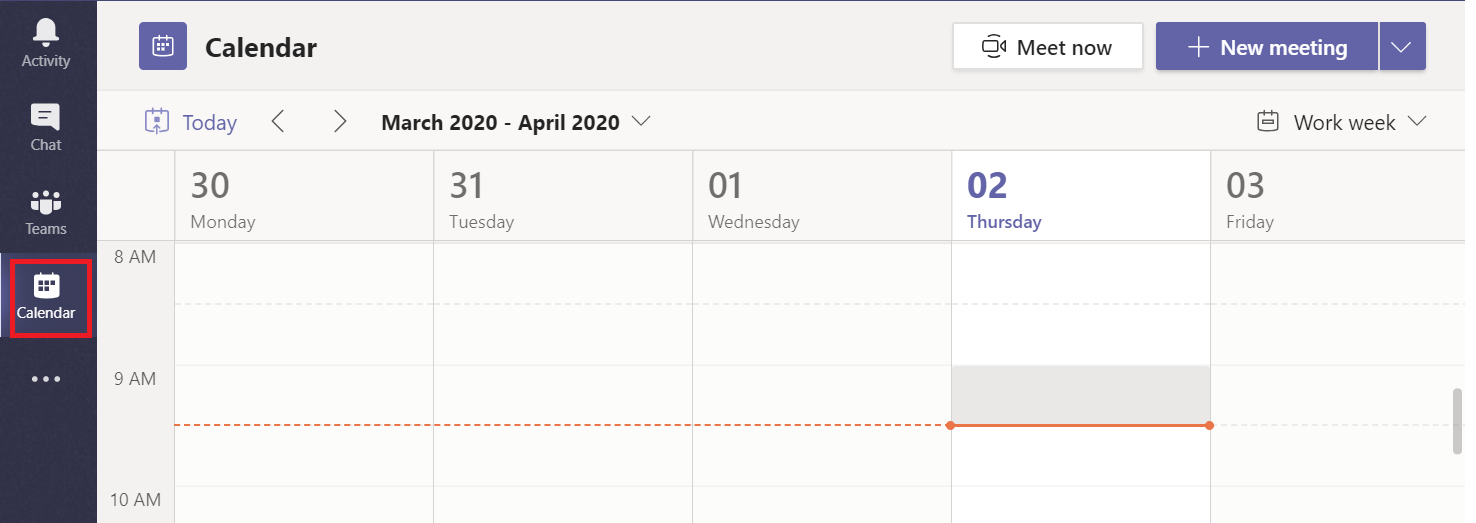1476x523 pixels.
Task: Select Thursday 02 column header
Action: 1081,196
